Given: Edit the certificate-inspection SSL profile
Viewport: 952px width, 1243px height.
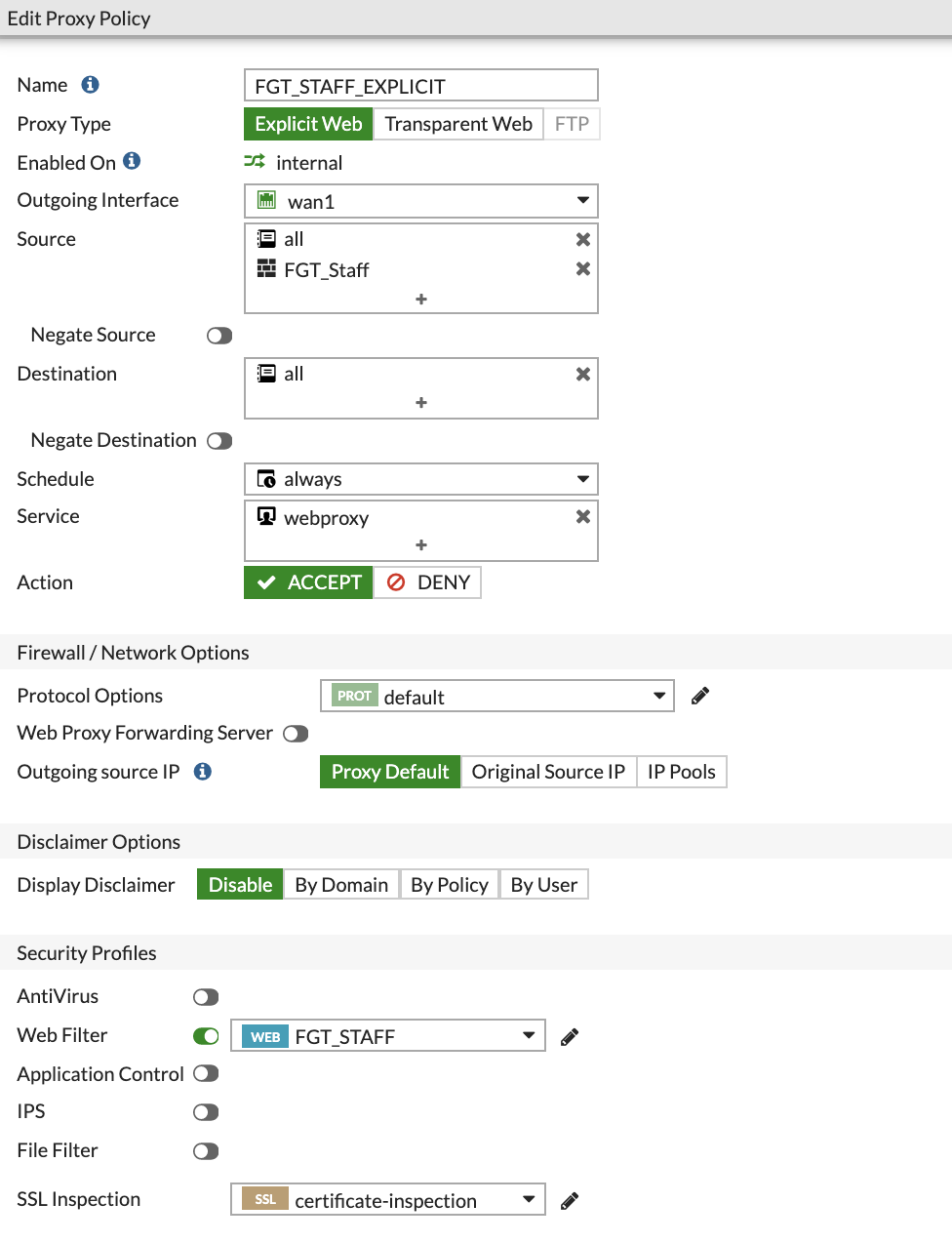Looking at the screenshot, I should click(569, 1199).
